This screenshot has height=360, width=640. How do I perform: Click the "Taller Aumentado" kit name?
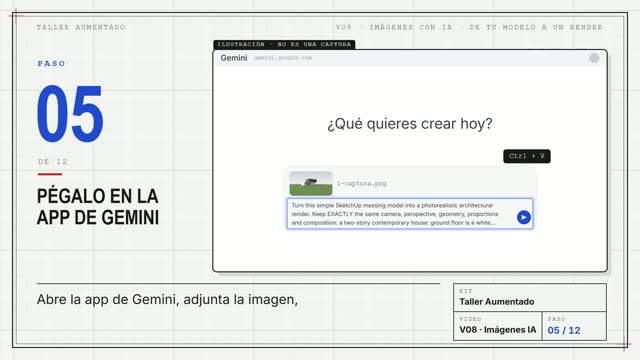[x=497, y=302]
